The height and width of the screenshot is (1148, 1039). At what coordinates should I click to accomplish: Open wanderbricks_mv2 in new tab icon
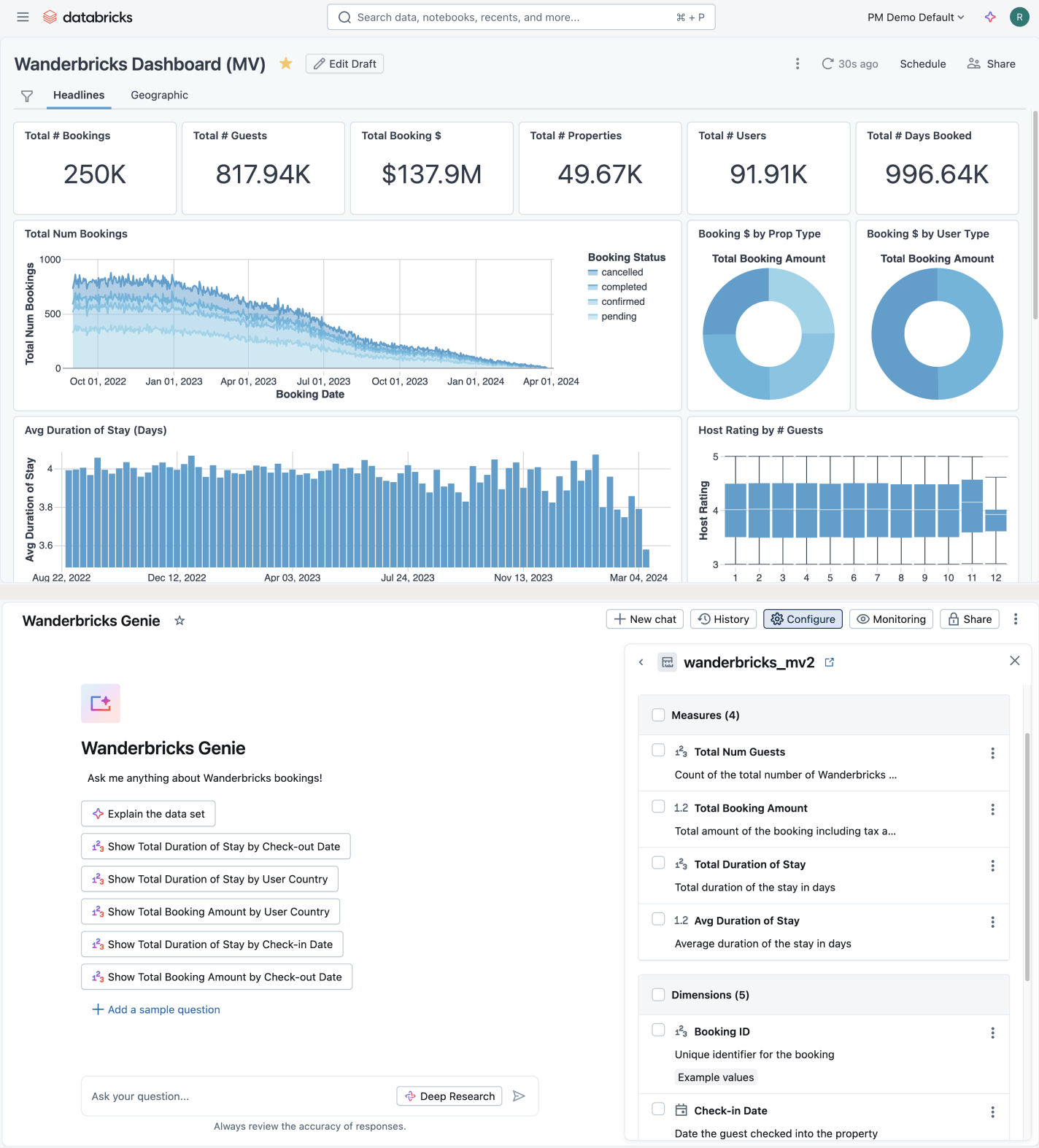[x=830, y=662]
